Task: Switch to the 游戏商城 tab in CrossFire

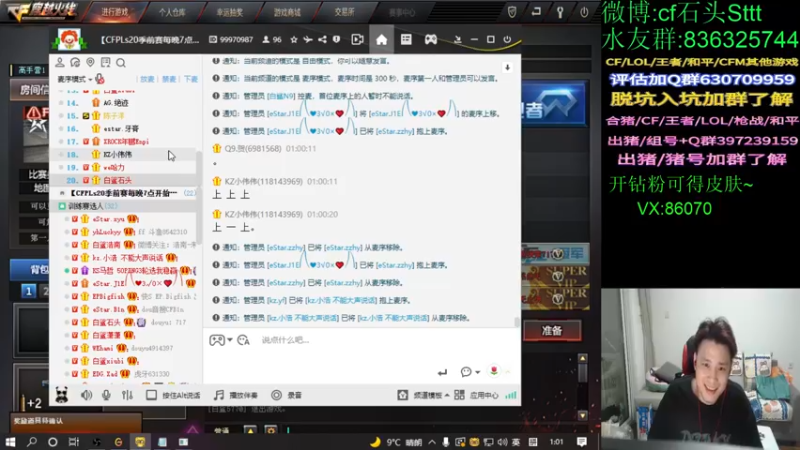Action: [x=287, y=12]
